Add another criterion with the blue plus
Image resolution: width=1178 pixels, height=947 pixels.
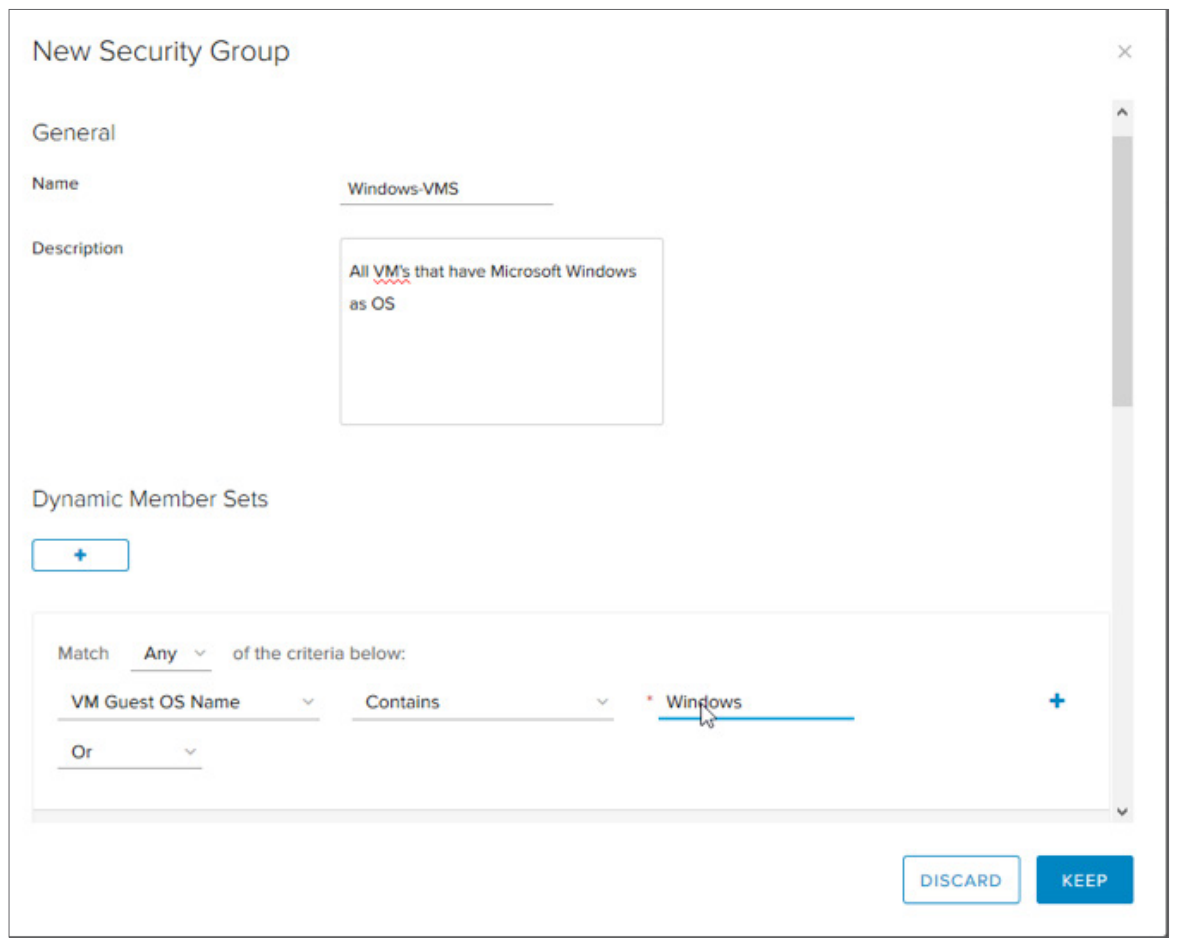pos(1056,700)
